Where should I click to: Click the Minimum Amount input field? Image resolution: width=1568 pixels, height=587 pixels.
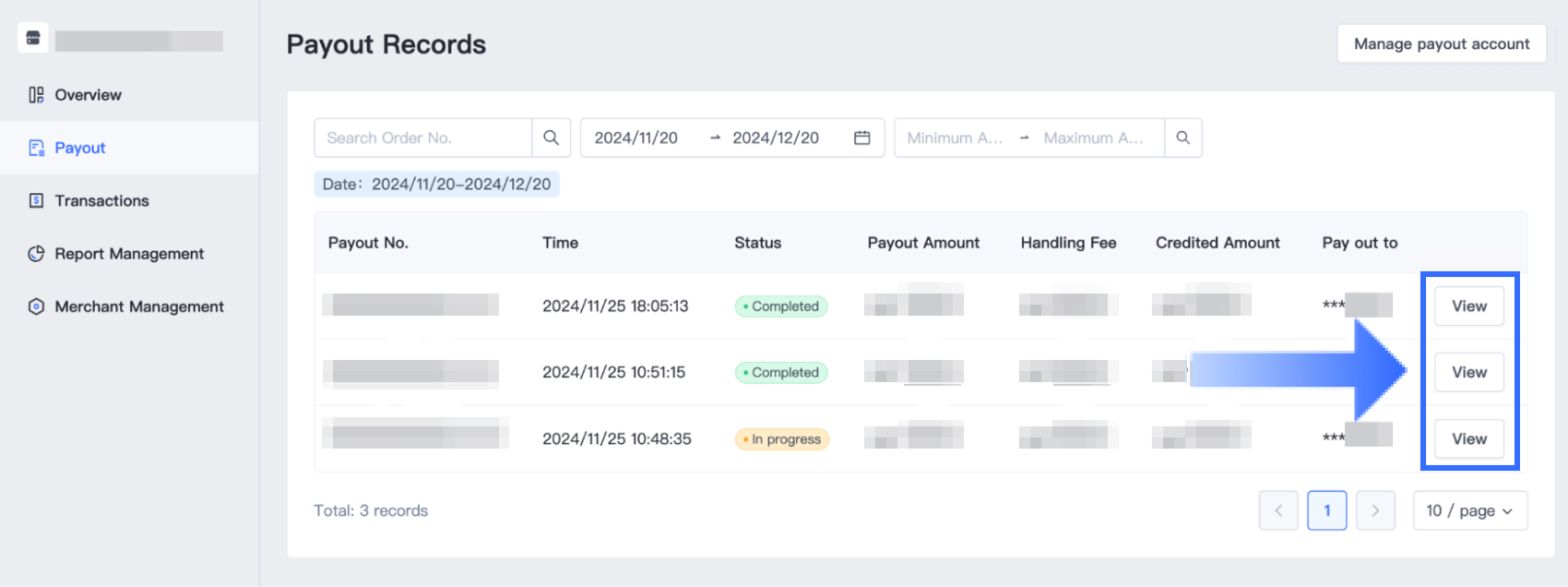click(954, 138)
